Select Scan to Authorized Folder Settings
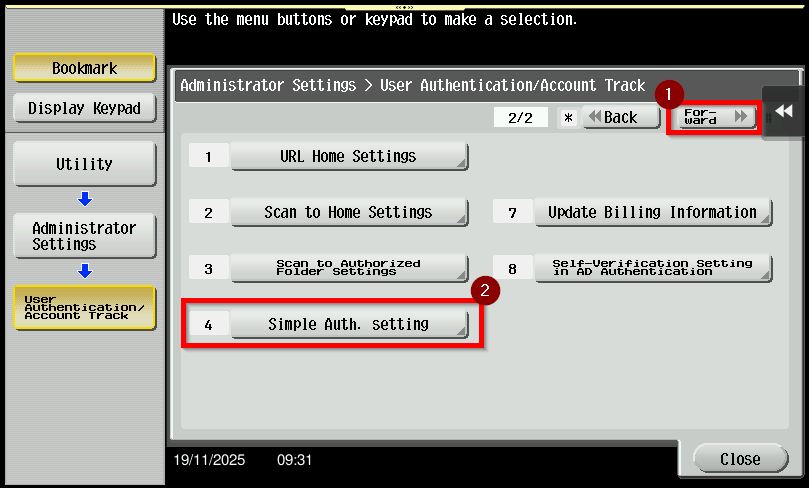The height and width of the screenshot is (488, 809). tap(349, 268)
